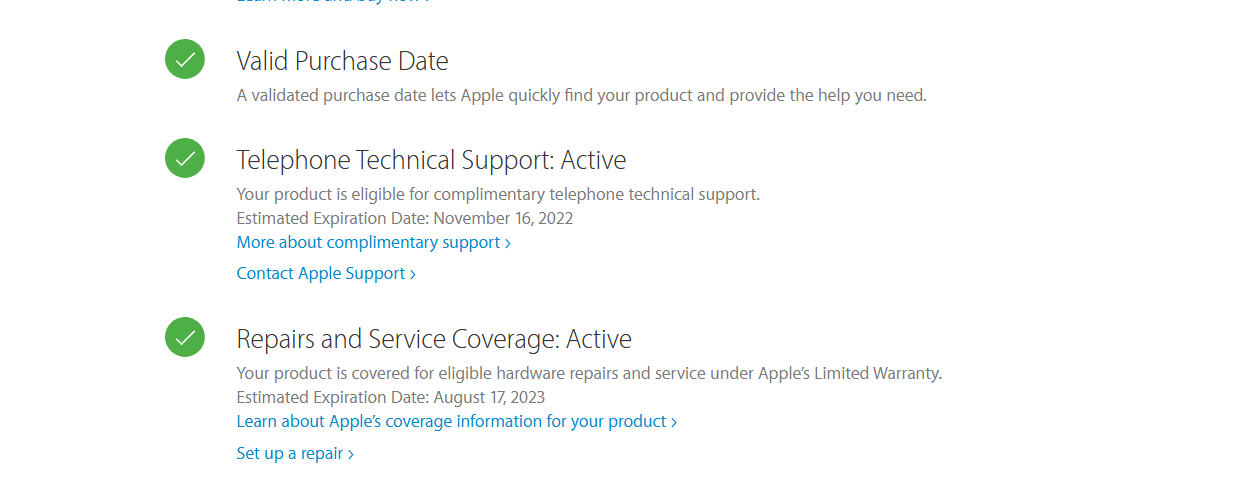Follow the Set up a repair link

[290, 454]
